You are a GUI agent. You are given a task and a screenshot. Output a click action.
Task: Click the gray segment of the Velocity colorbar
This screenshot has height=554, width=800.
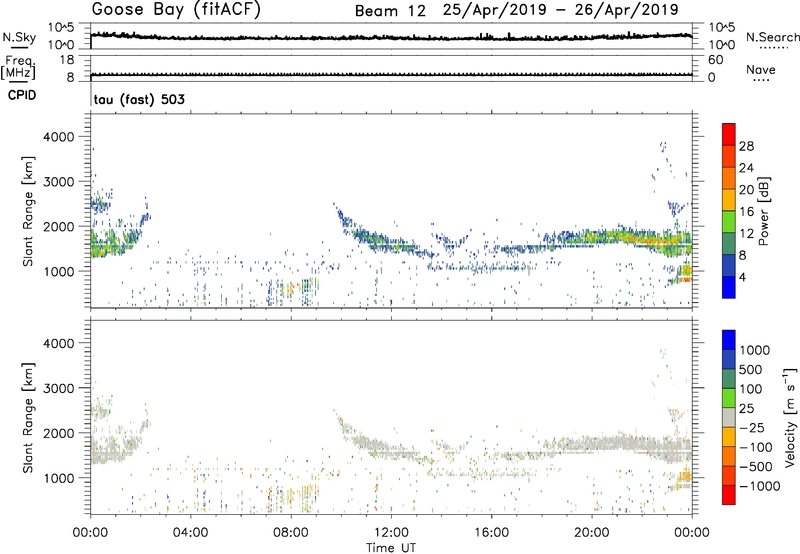coord(729,417)
